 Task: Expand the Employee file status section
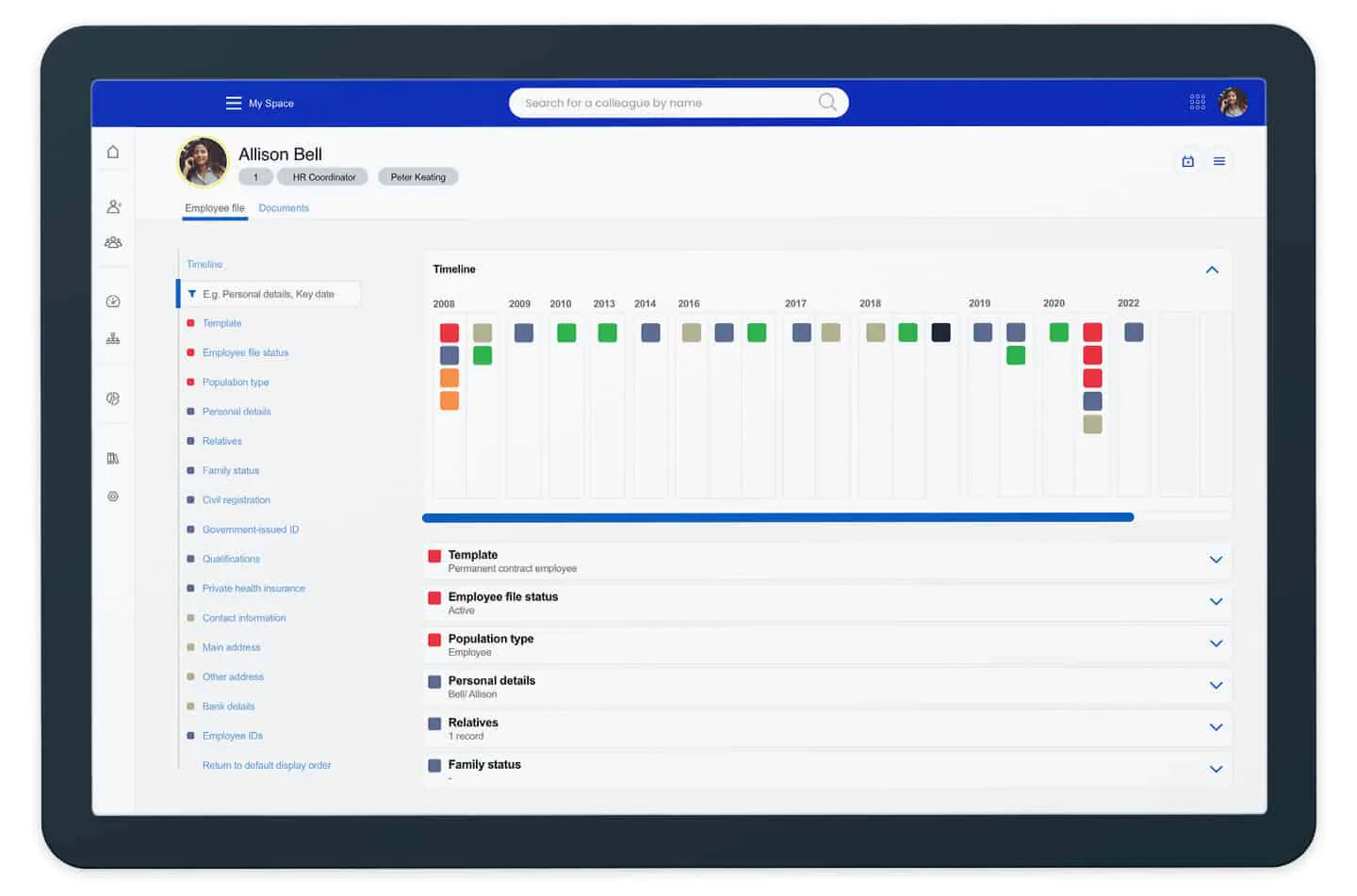click(x=1216, y=602)
